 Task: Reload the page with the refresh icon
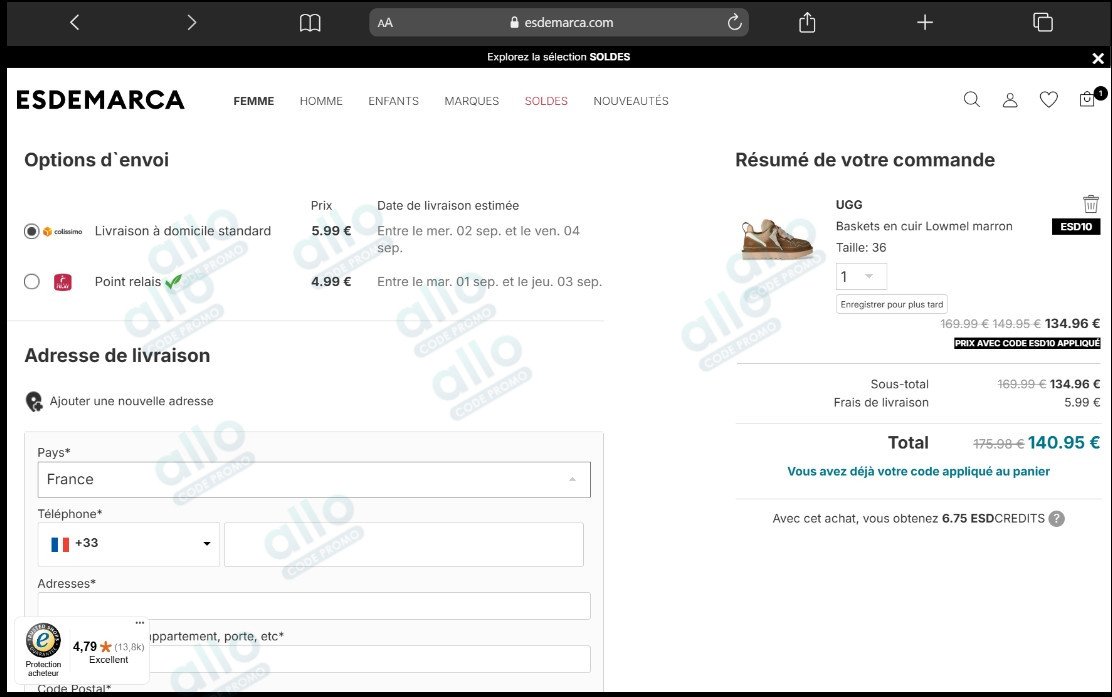(x=735, y=22)
